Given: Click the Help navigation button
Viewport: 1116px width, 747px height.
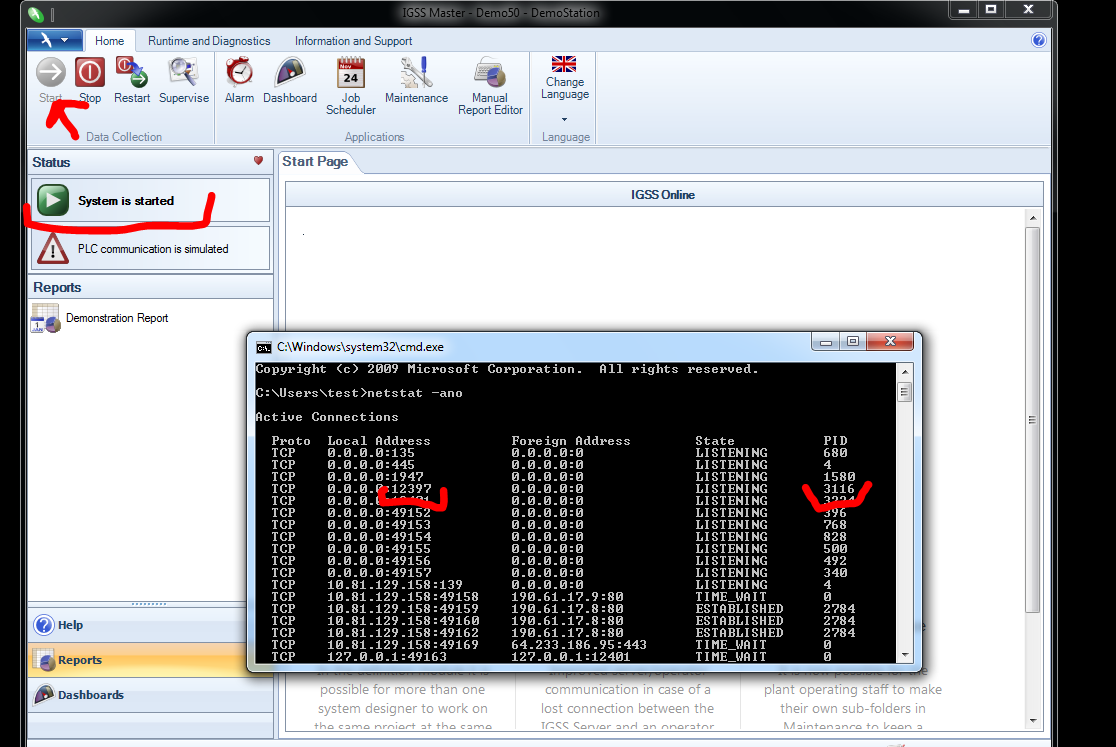Looking at the screenshot, I should click(70, 625).
